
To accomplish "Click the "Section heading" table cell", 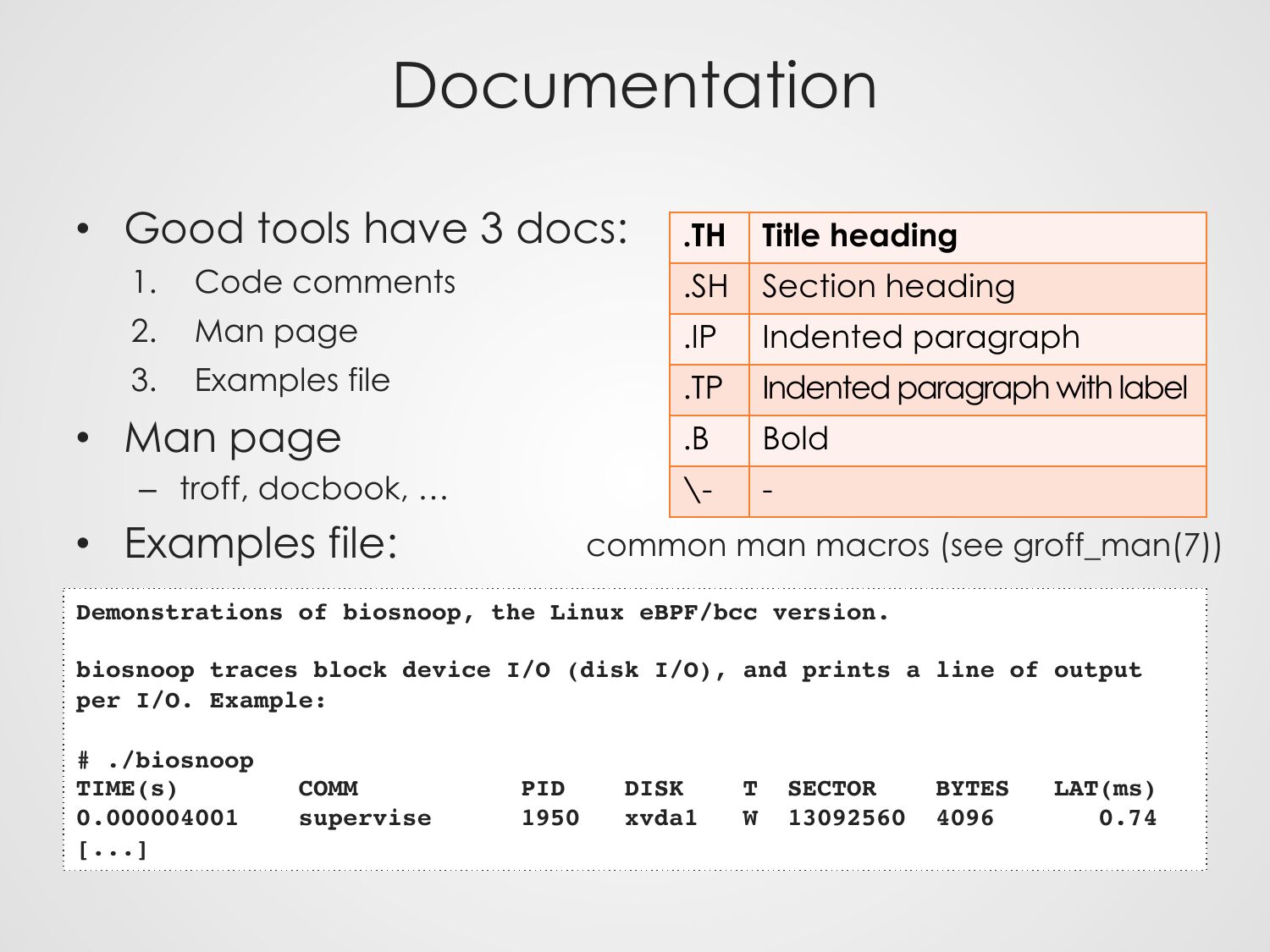I will coord(887,288).
